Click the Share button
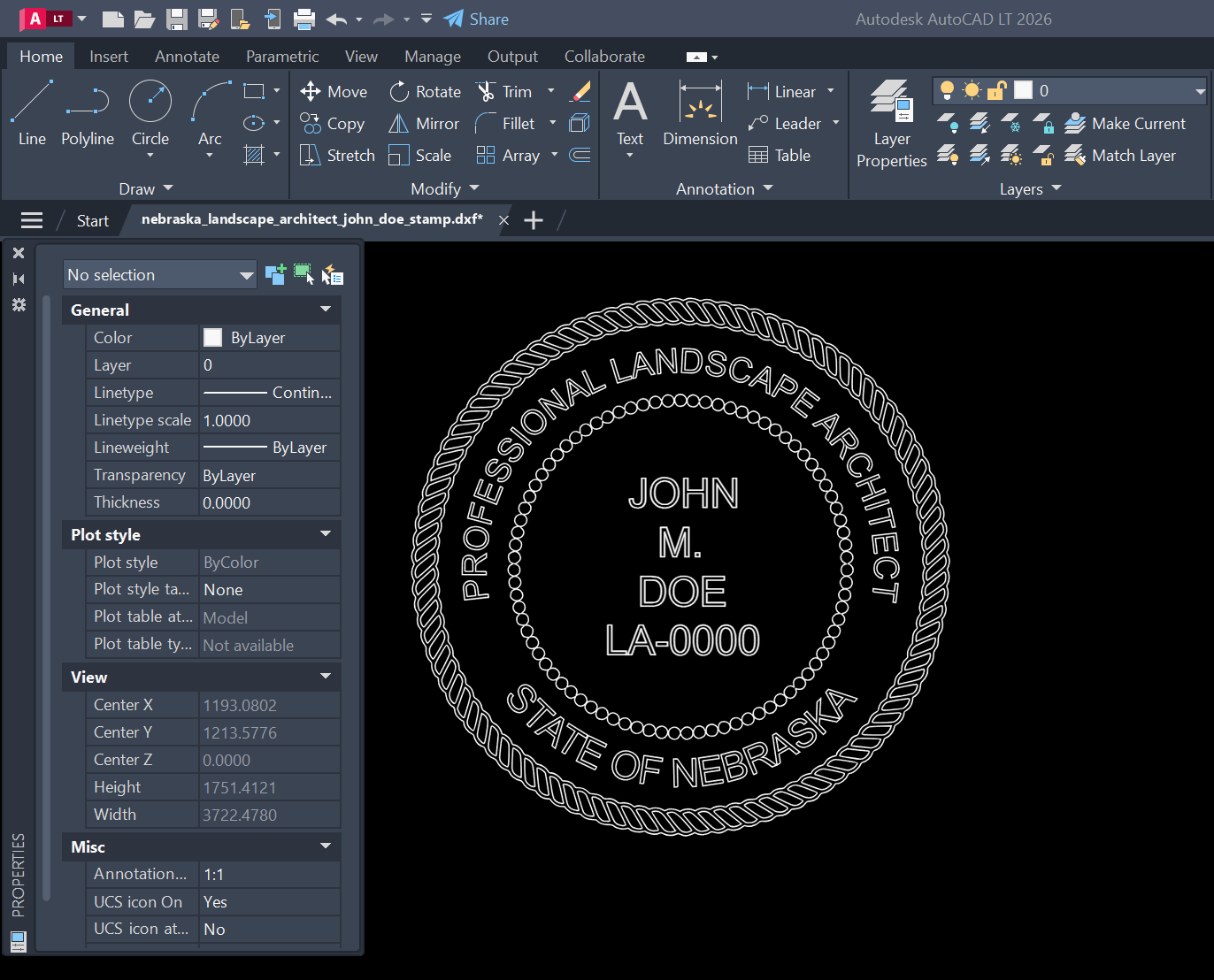This screenshot has width=1214, height=980. [x=477, y=19]
